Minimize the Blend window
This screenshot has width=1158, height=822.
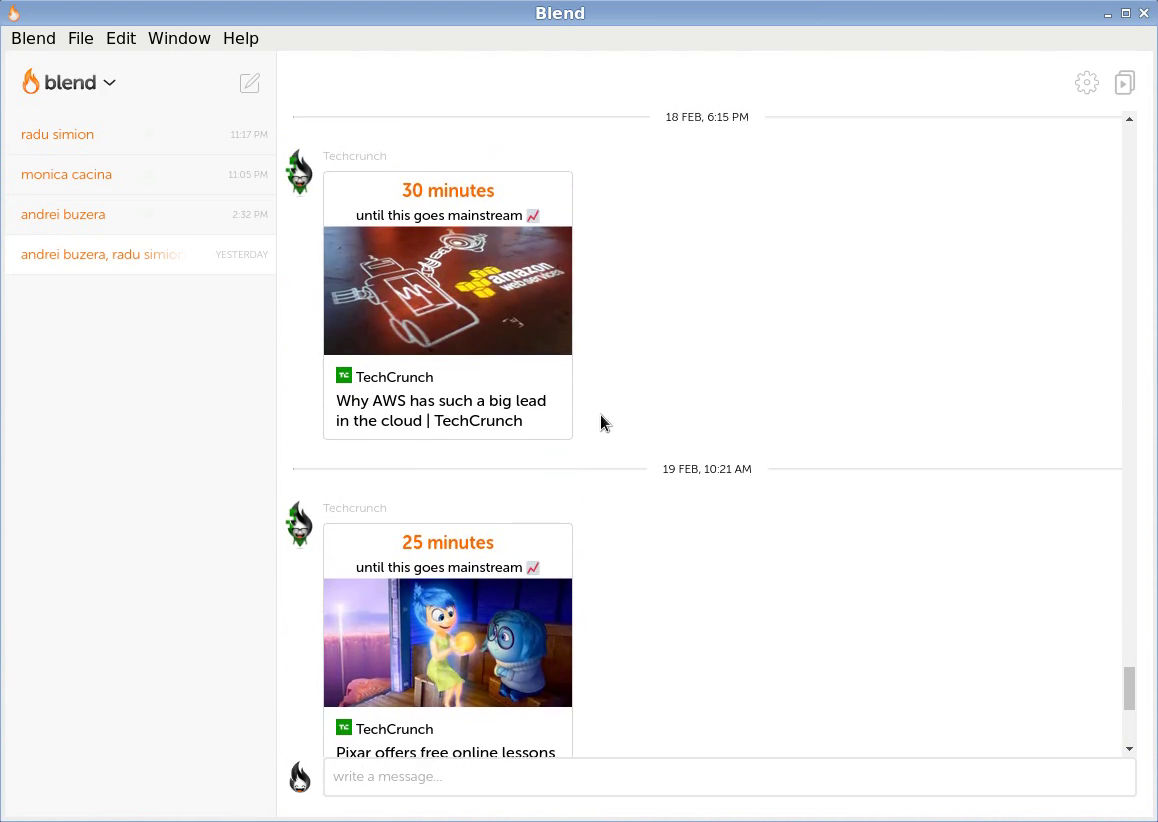click(x=1108, y=13)
